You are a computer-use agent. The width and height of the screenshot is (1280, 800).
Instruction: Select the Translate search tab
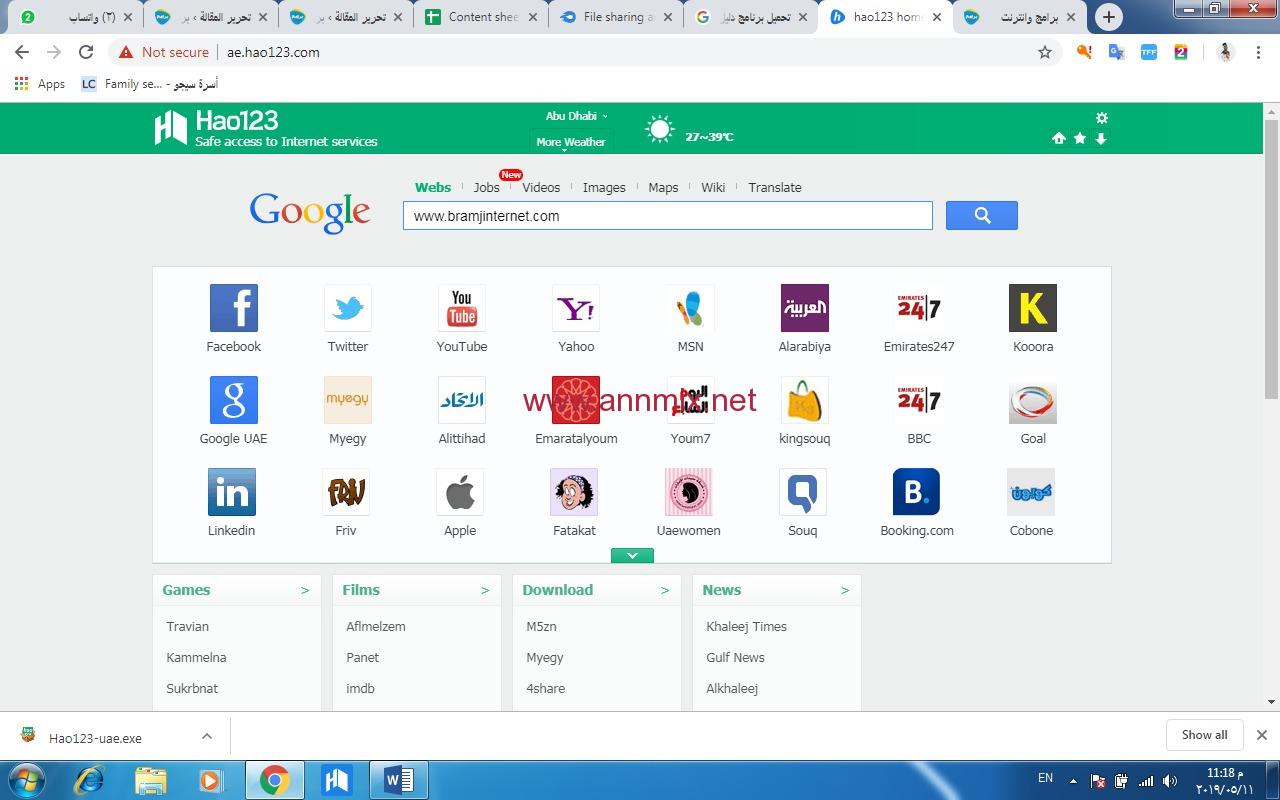[x=775, y=187]
